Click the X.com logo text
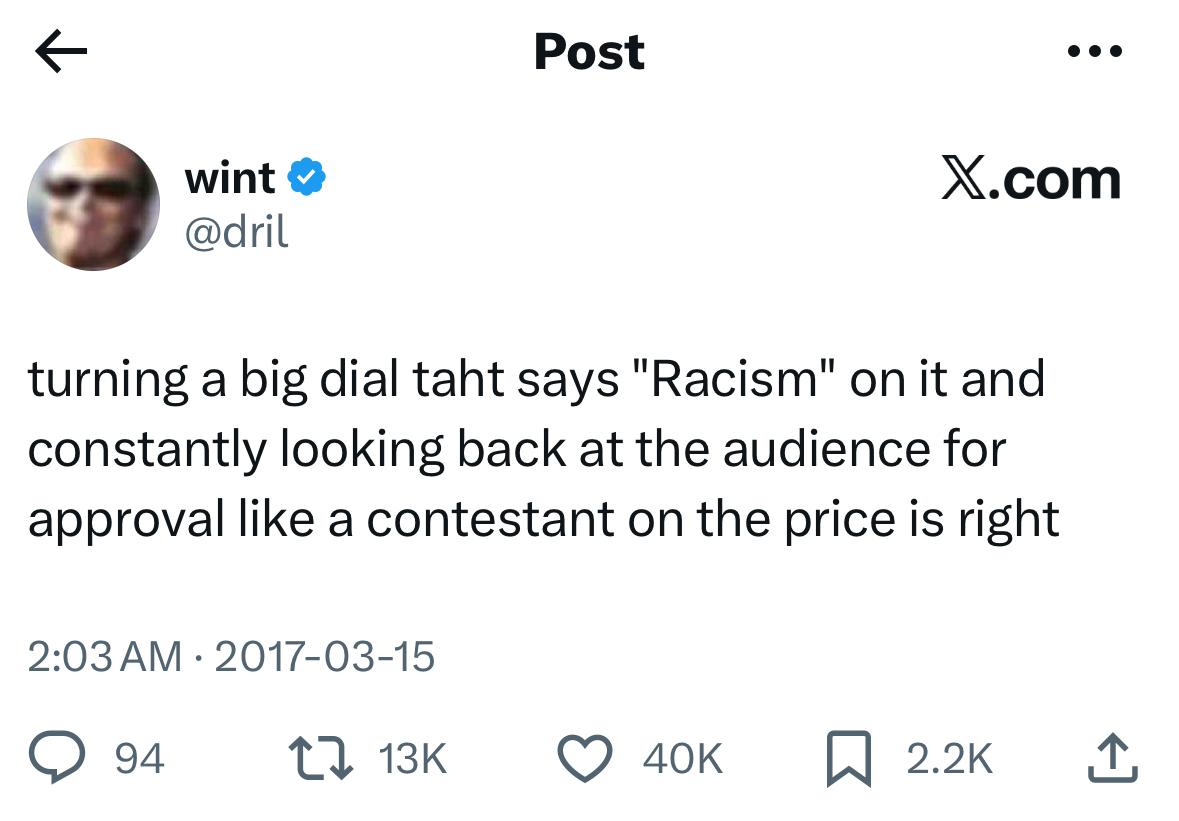1179x821 pixels. pos(1030,180)
